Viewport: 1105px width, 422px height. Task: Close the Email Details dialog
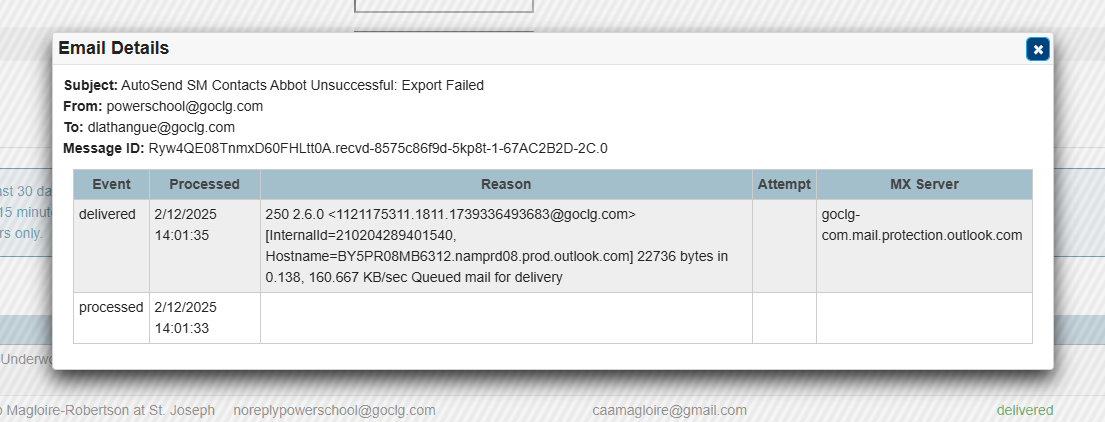tap(1037, 49)
